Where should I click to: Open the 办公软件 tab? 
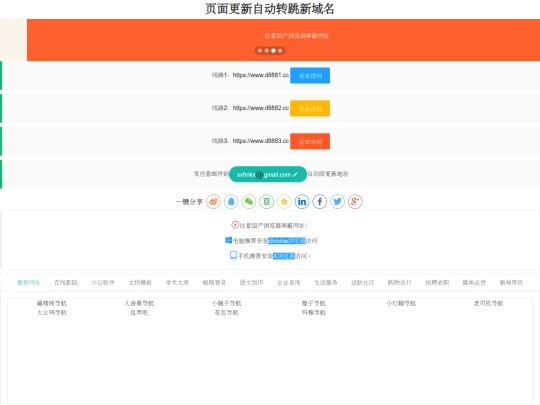pos(103,283)
